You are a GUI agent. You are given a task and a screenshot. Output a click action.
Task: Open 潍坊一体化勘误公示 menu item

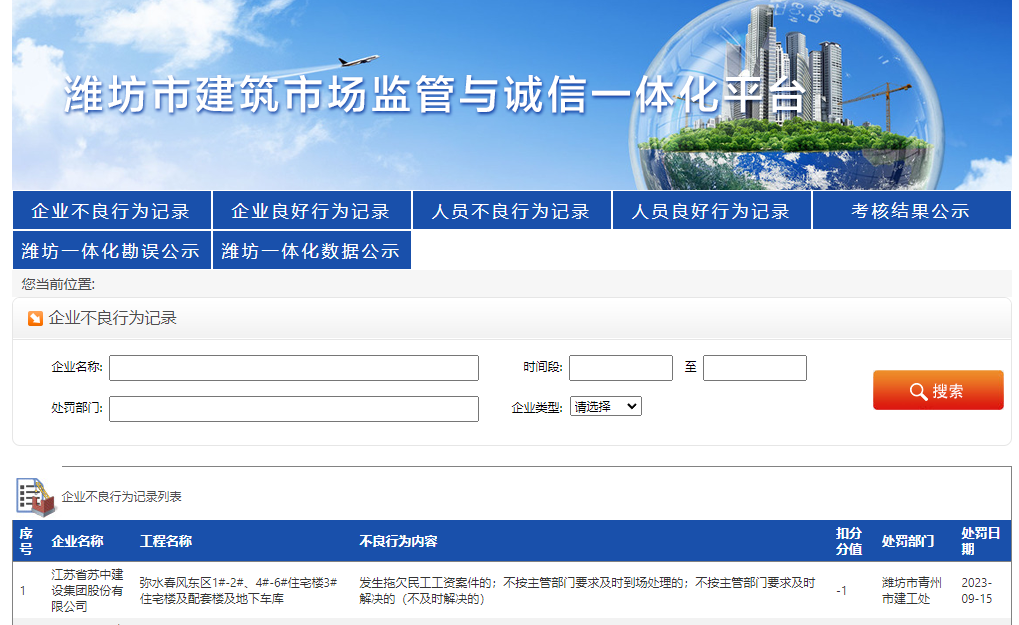[111, 251]
